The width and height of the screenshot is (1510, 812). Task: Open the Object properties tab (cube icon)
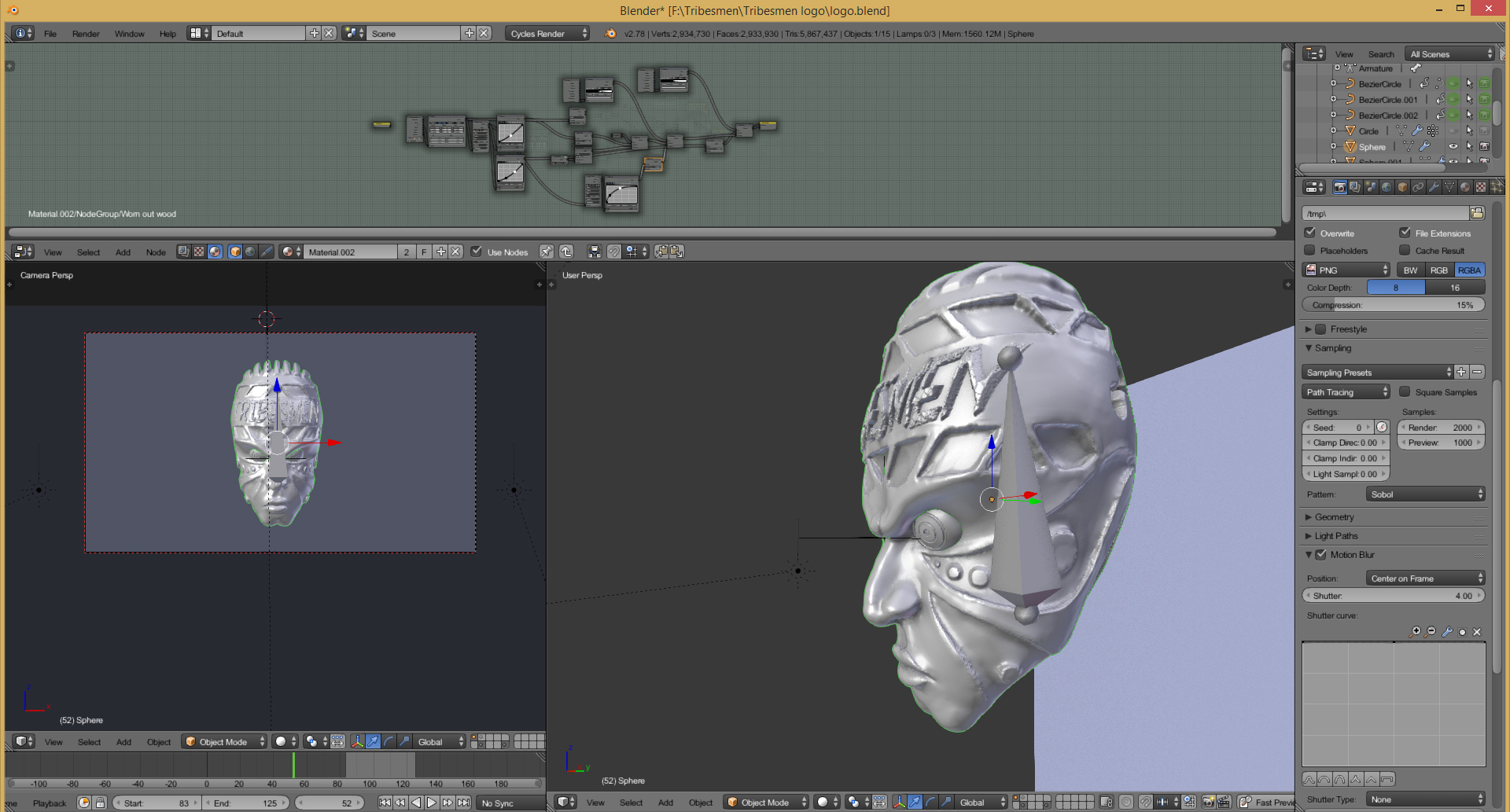pyautogui.click(x=1402, y=187)
